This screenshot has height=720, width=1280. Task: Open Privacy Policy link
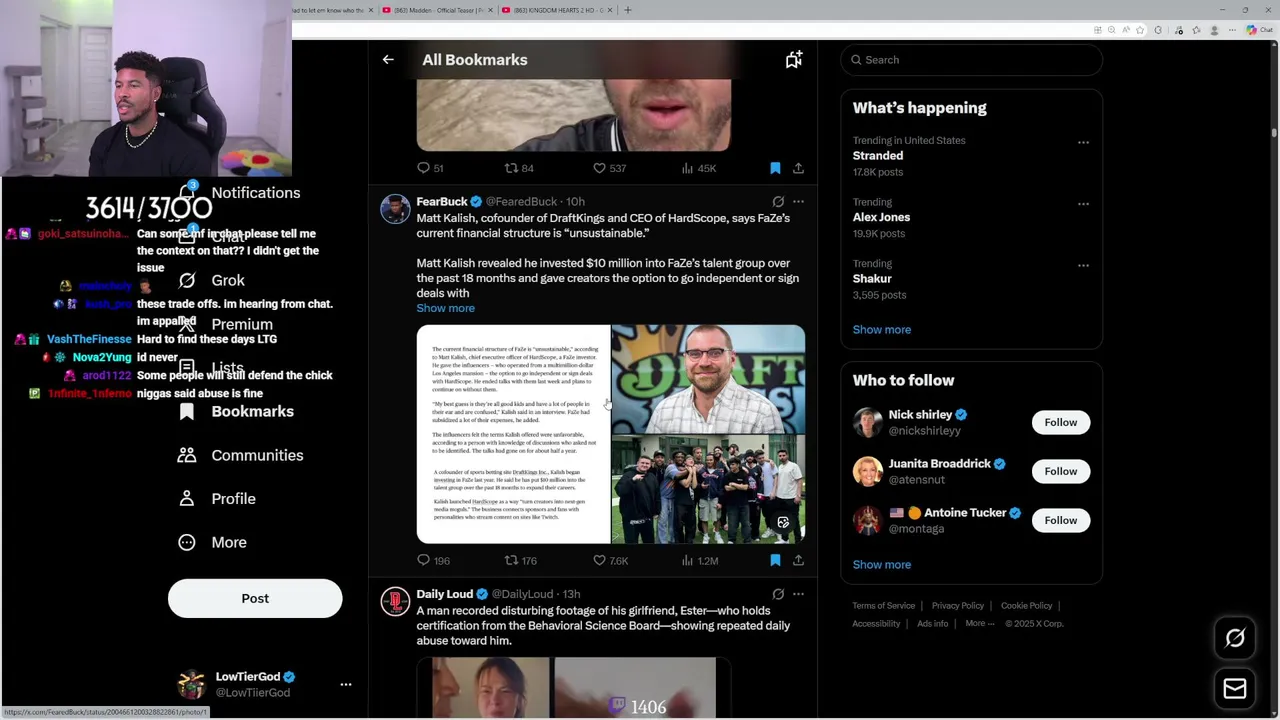point(958,606)
